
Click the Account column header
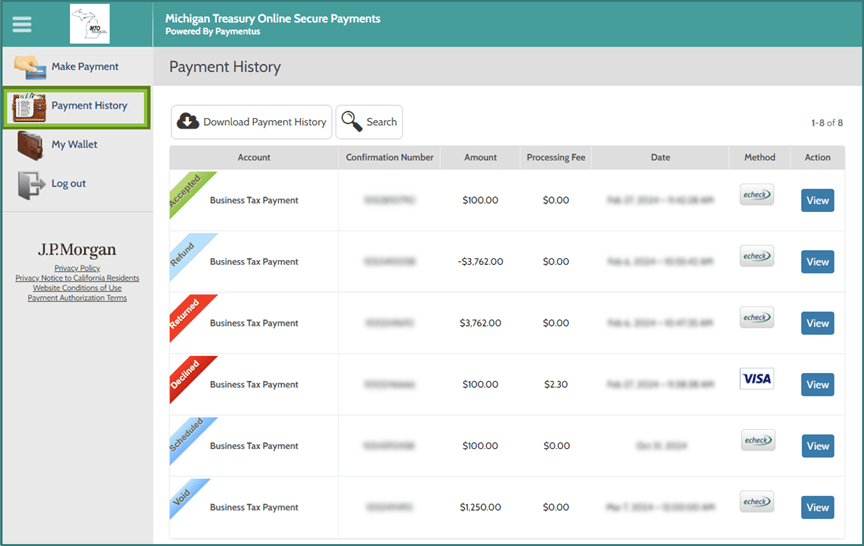point(254,158)
